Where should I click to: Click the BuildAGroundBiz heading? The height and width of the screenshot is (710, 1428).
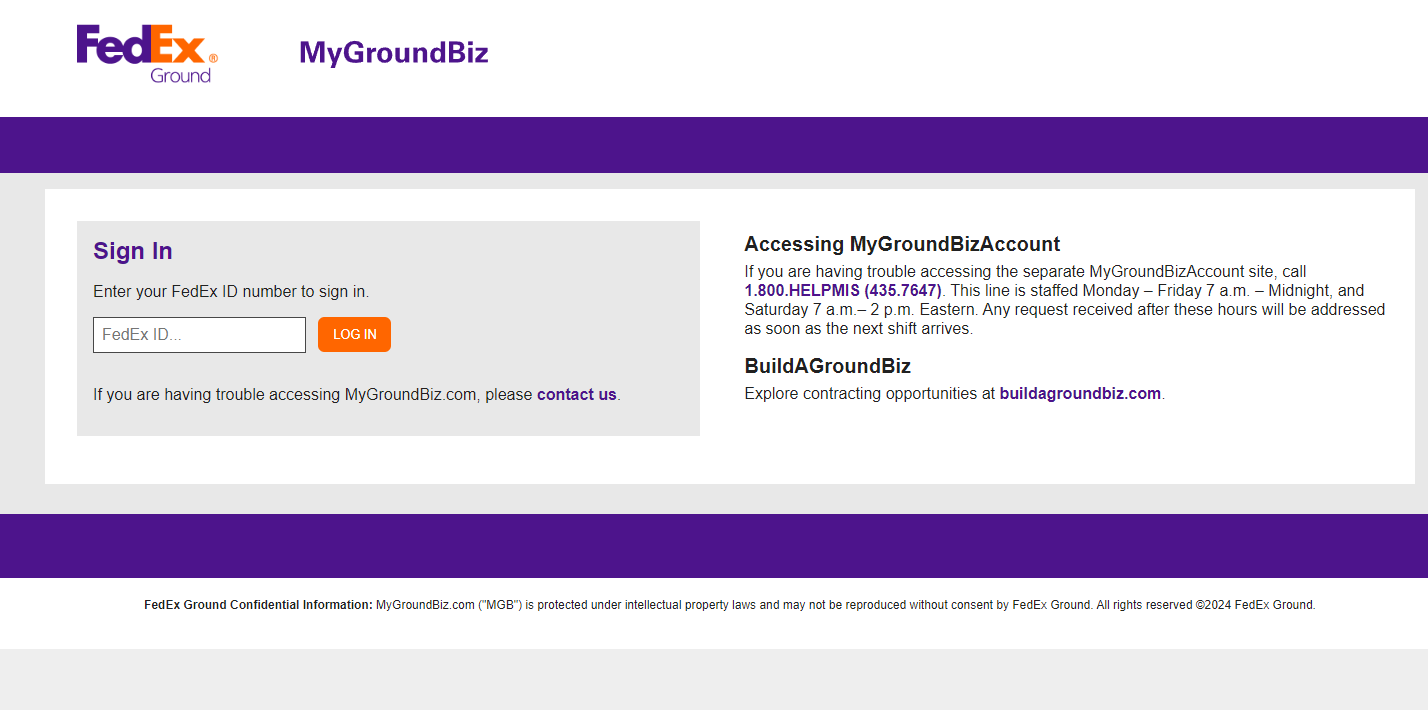pos(827,366)
